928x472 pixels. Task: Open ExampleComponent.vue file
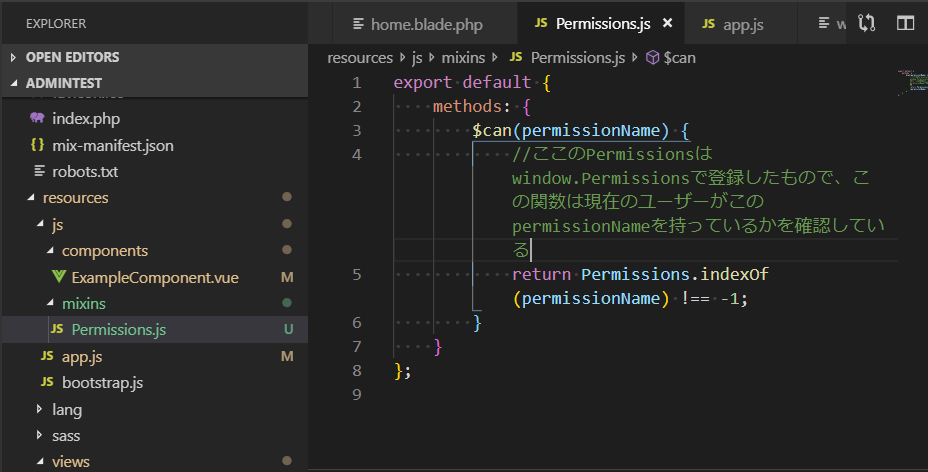[x=155, y=277]
